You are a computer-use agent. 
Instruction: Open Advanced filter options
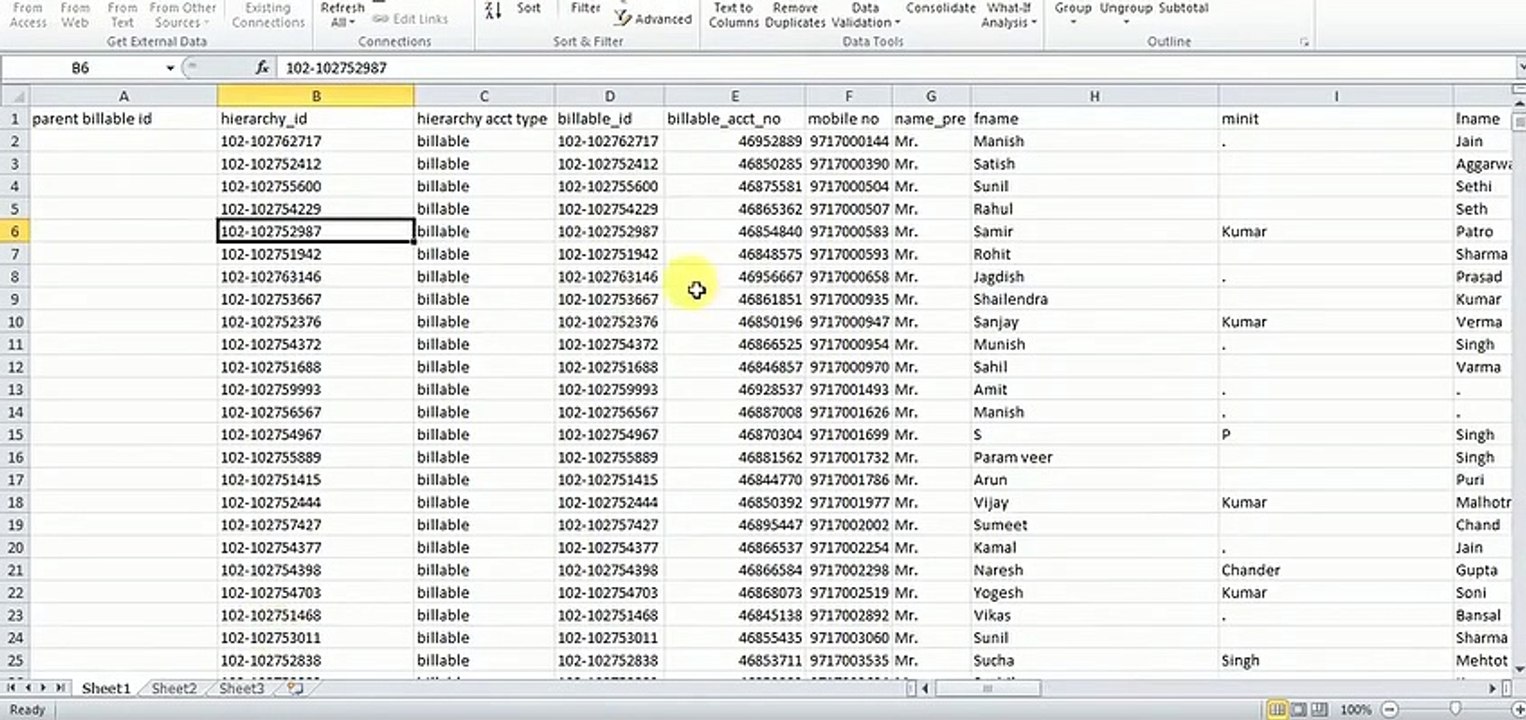(654, 18)
